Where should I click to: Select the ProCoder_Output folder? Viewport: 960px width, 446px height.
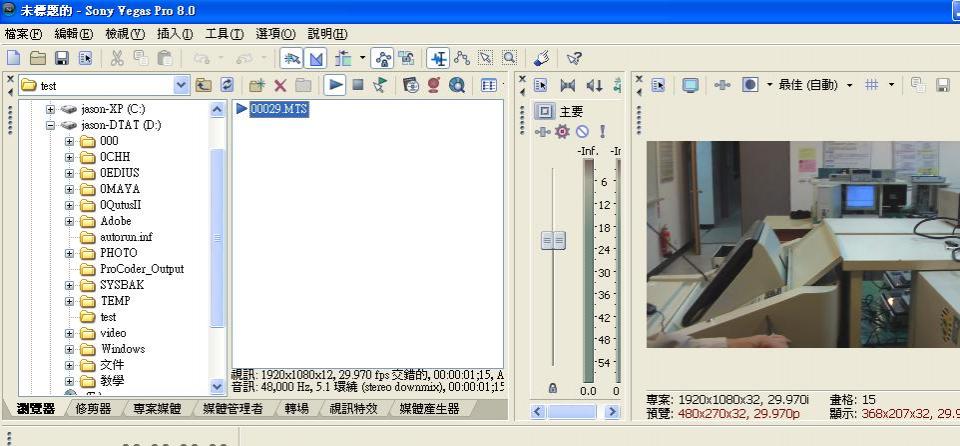tap(141, 269)
